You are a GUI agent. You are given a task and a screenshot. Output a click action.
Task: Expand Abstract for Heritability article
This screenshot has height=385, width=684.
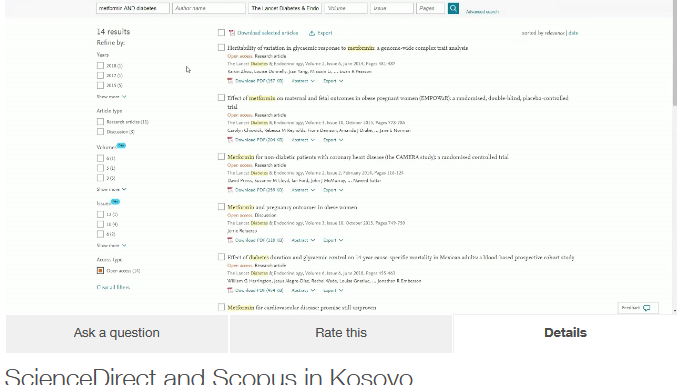[x=303, y=81]
